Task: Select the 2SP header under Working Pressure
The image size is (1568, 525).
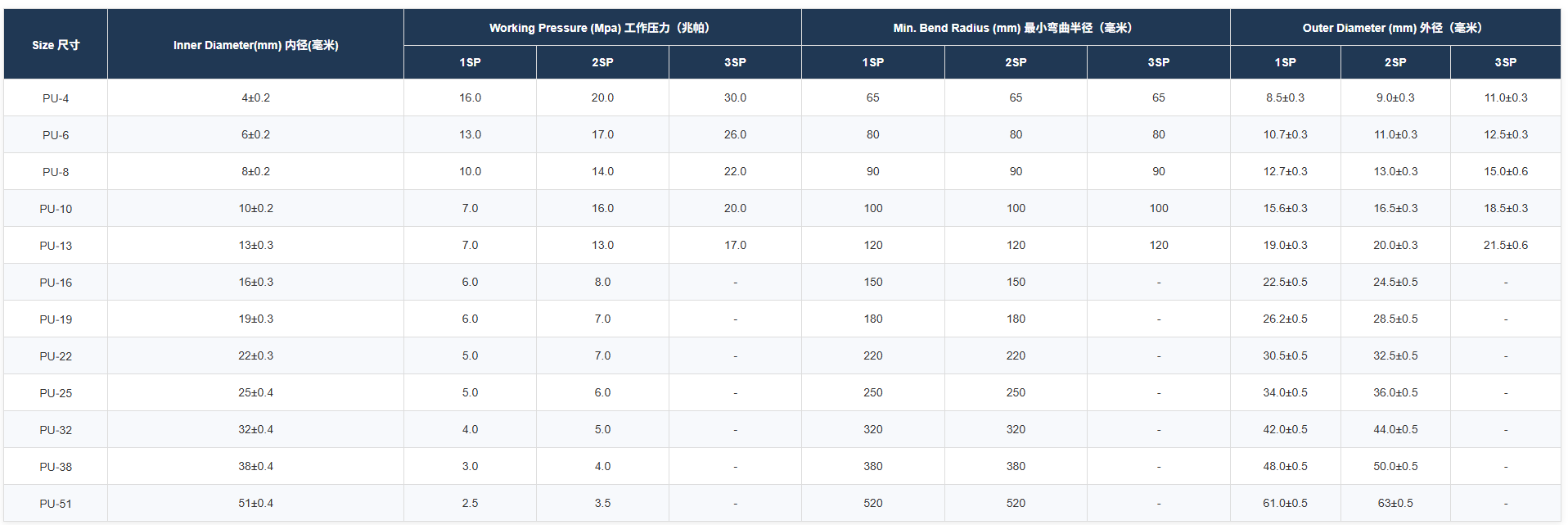Action: tap(602, 62)
